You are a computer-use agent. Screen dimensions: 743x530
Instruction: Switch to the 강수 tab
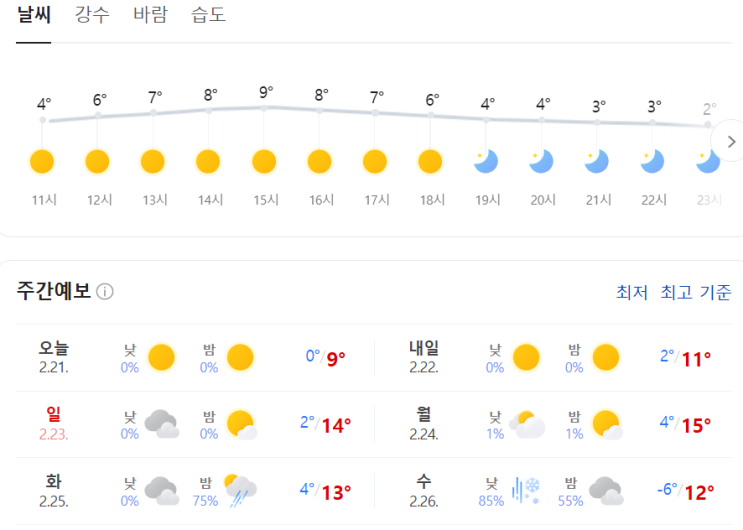coord(92,15)
